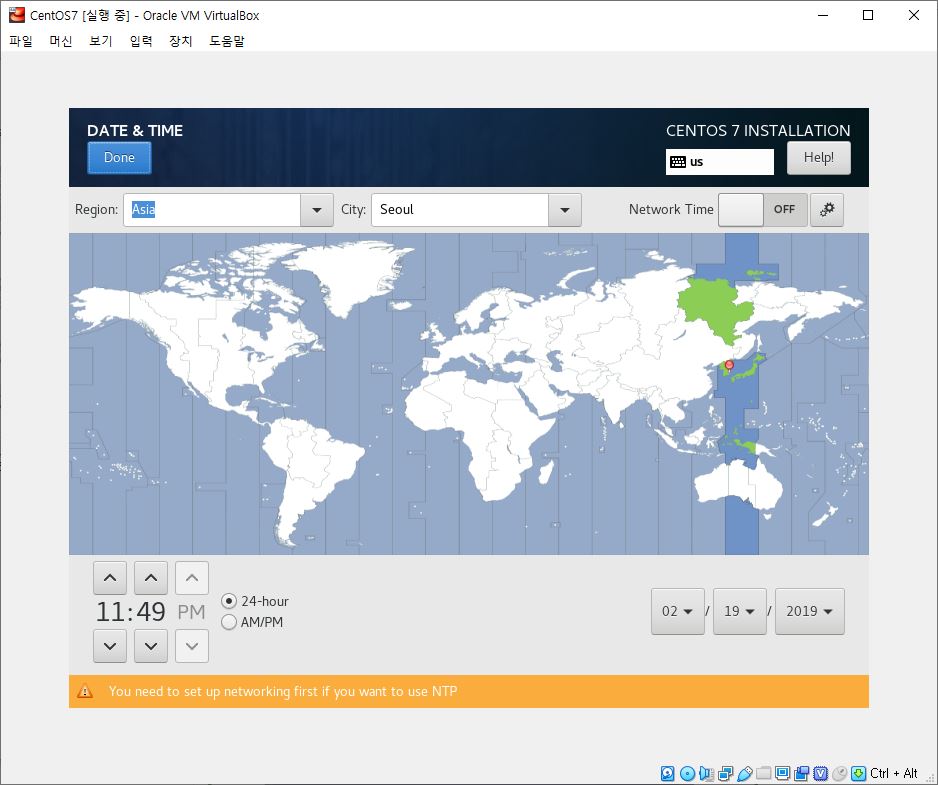Open the 파일 menu
The height and width of the screenshot is (785, 938).
point(21,41)
